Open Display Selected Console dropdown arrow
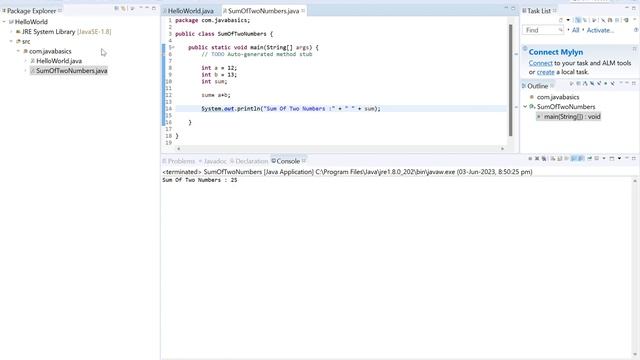The height and width of the screenshot is (360, 640). tap(604, 158)
